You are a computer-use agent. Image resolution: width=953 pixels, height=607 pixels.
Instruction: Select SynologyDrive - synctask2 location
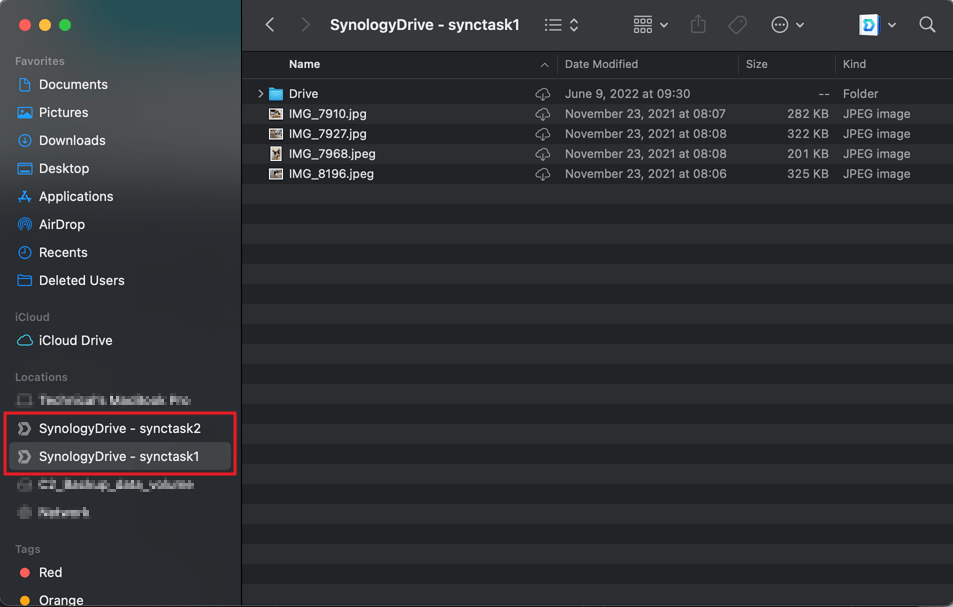[120, 428]
